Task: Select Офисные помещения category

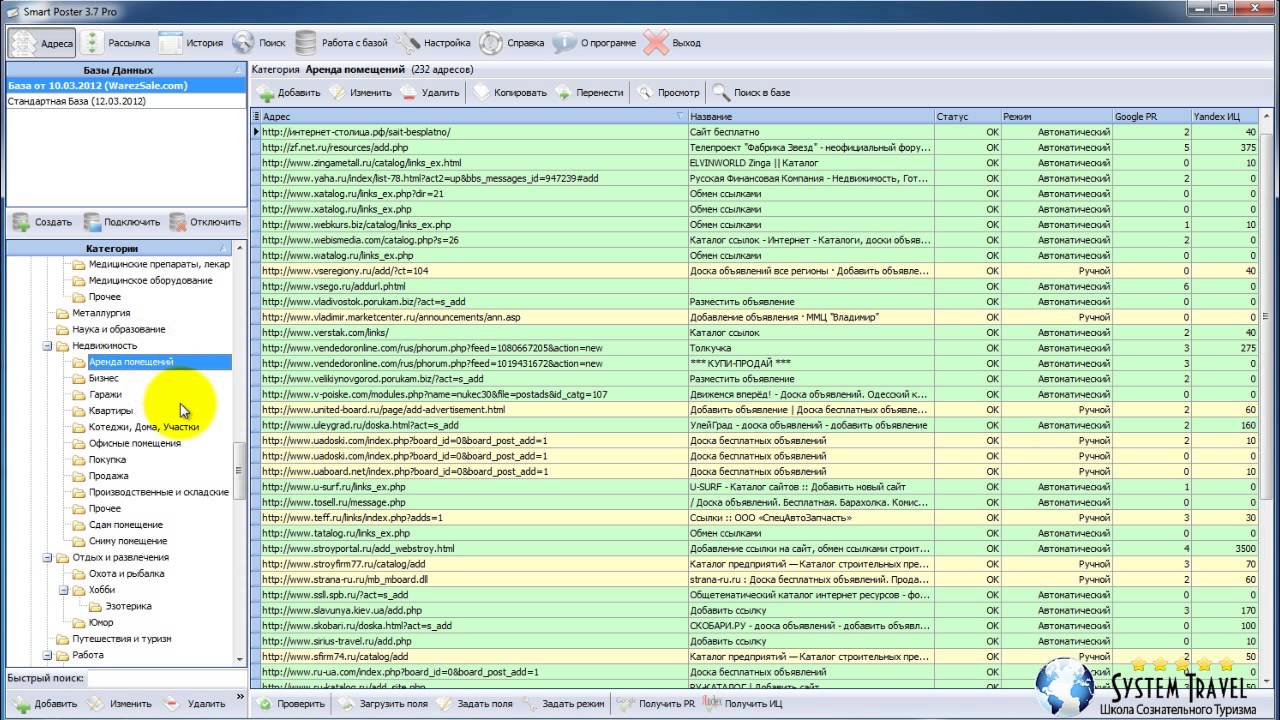Action: coord(135,443)
